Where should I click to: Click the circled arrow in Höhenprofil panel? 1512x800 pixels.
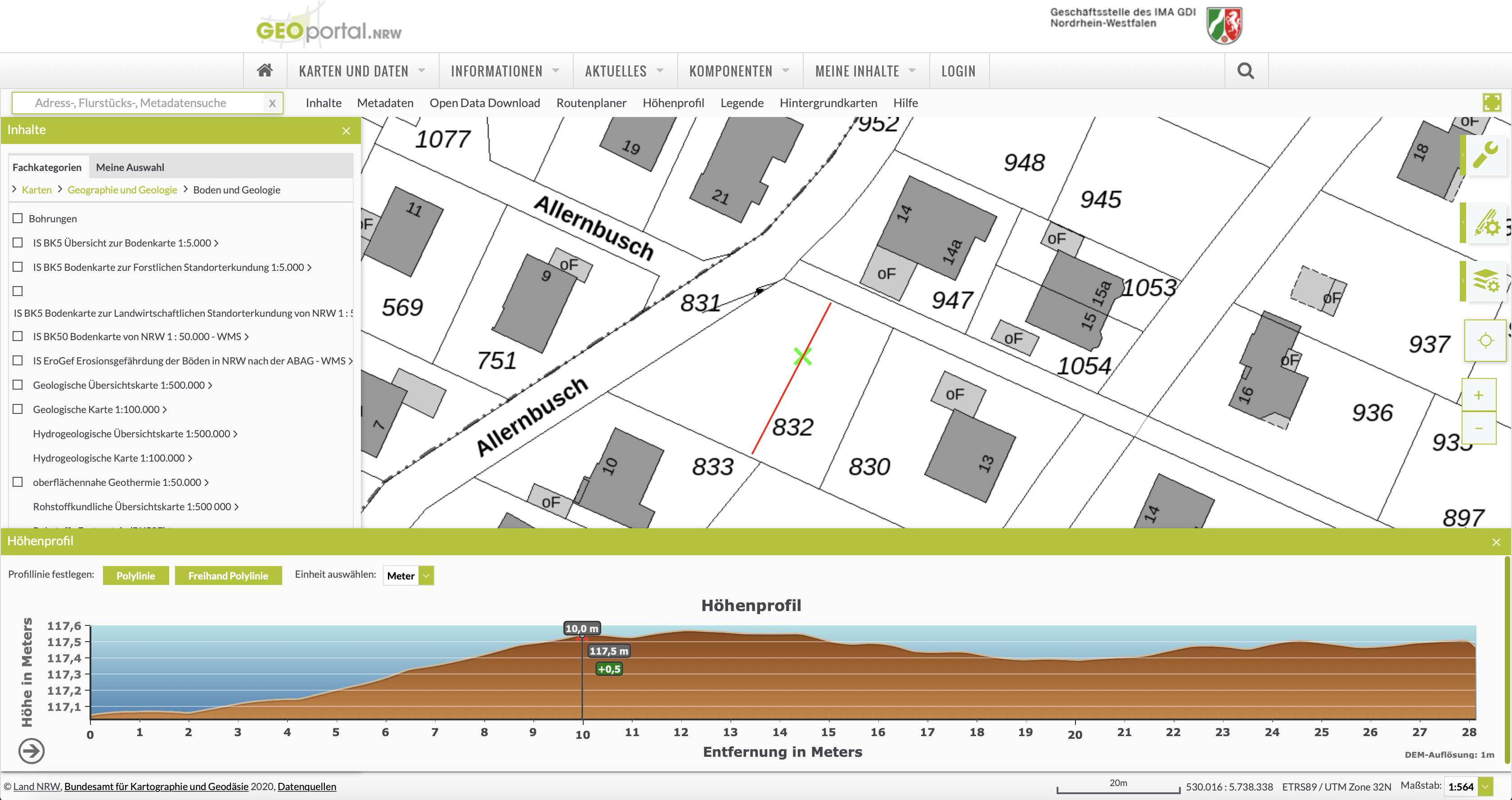pos(31,751)
